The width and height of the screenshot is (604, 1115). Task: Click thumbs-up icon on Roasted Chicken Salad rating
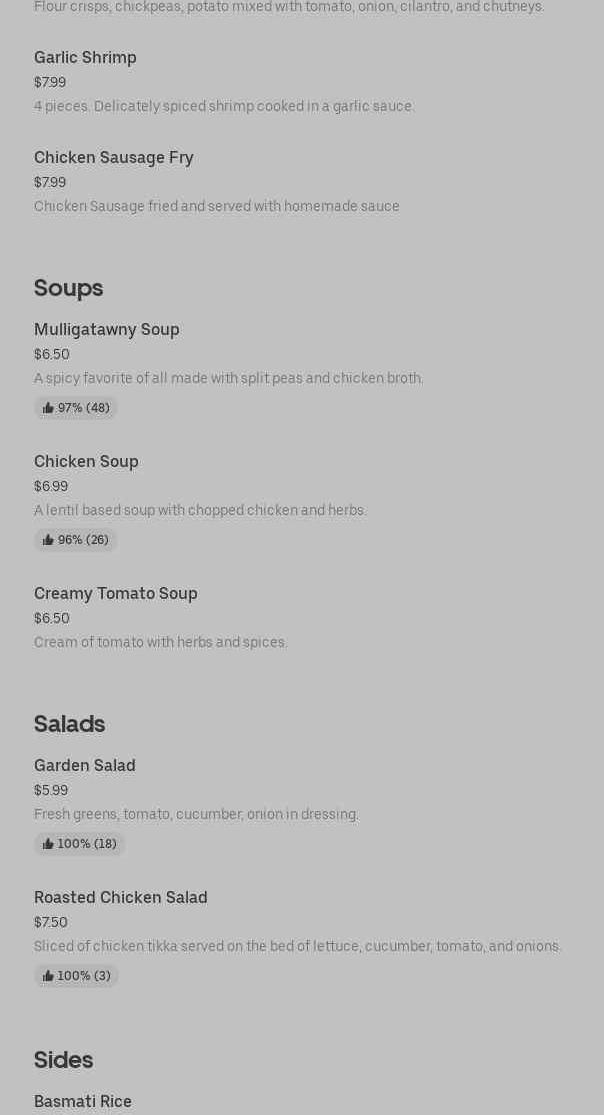(x=48, y=976)
